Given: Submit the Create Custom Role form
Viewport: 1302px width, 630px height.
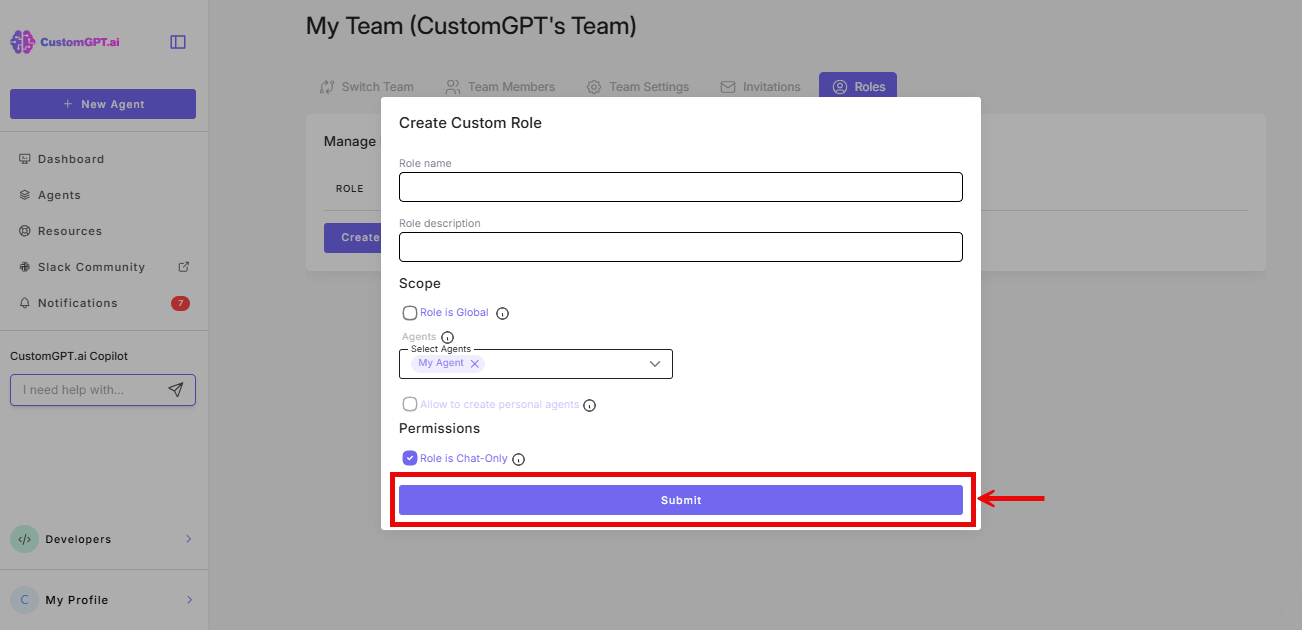Looking at the screenshot, I should point(681,499).
